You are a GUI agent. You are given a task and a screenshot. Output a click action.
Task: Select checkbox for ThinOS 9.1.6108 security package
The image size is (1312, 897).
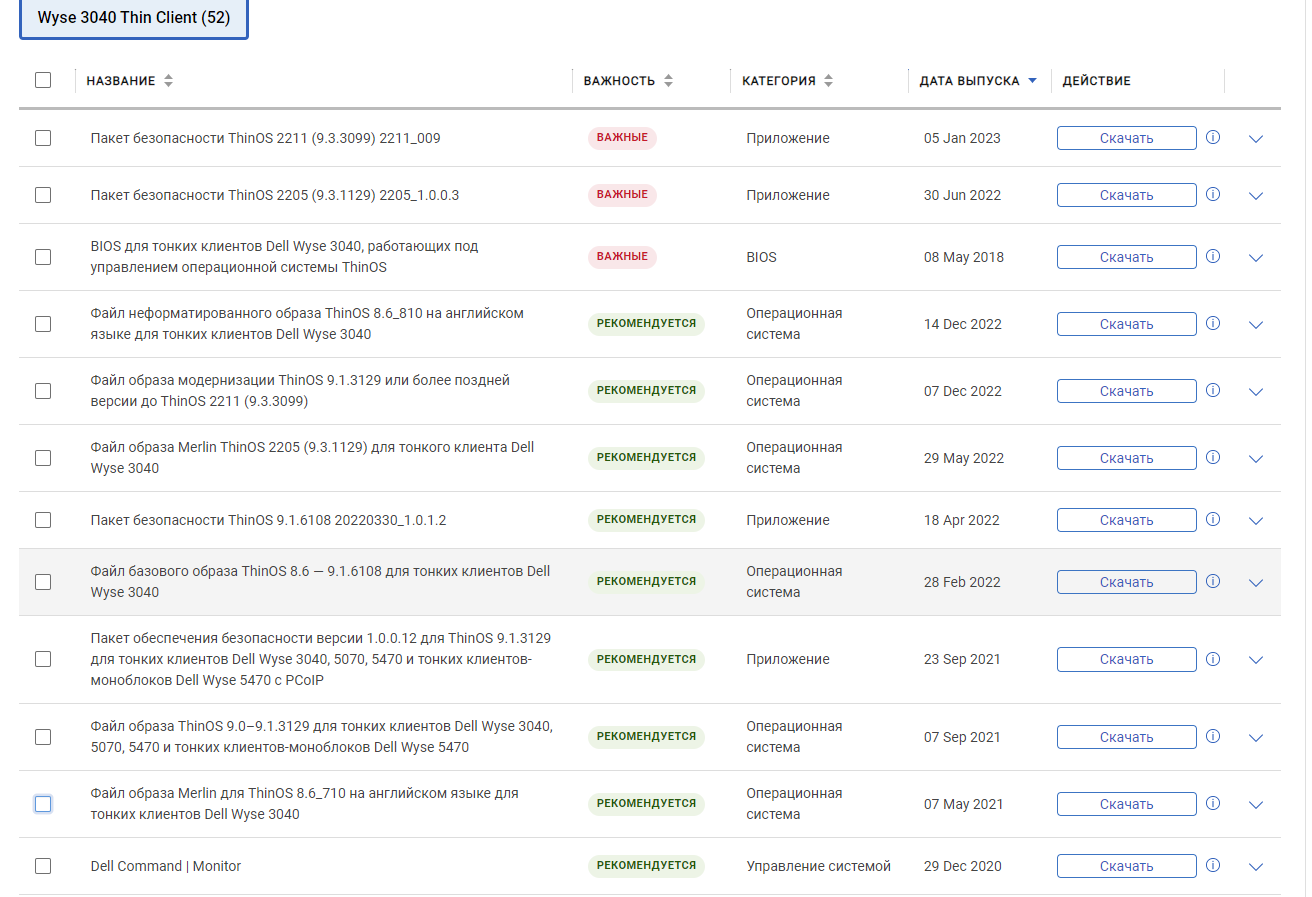pyautogui.click(x=43, y=520)
